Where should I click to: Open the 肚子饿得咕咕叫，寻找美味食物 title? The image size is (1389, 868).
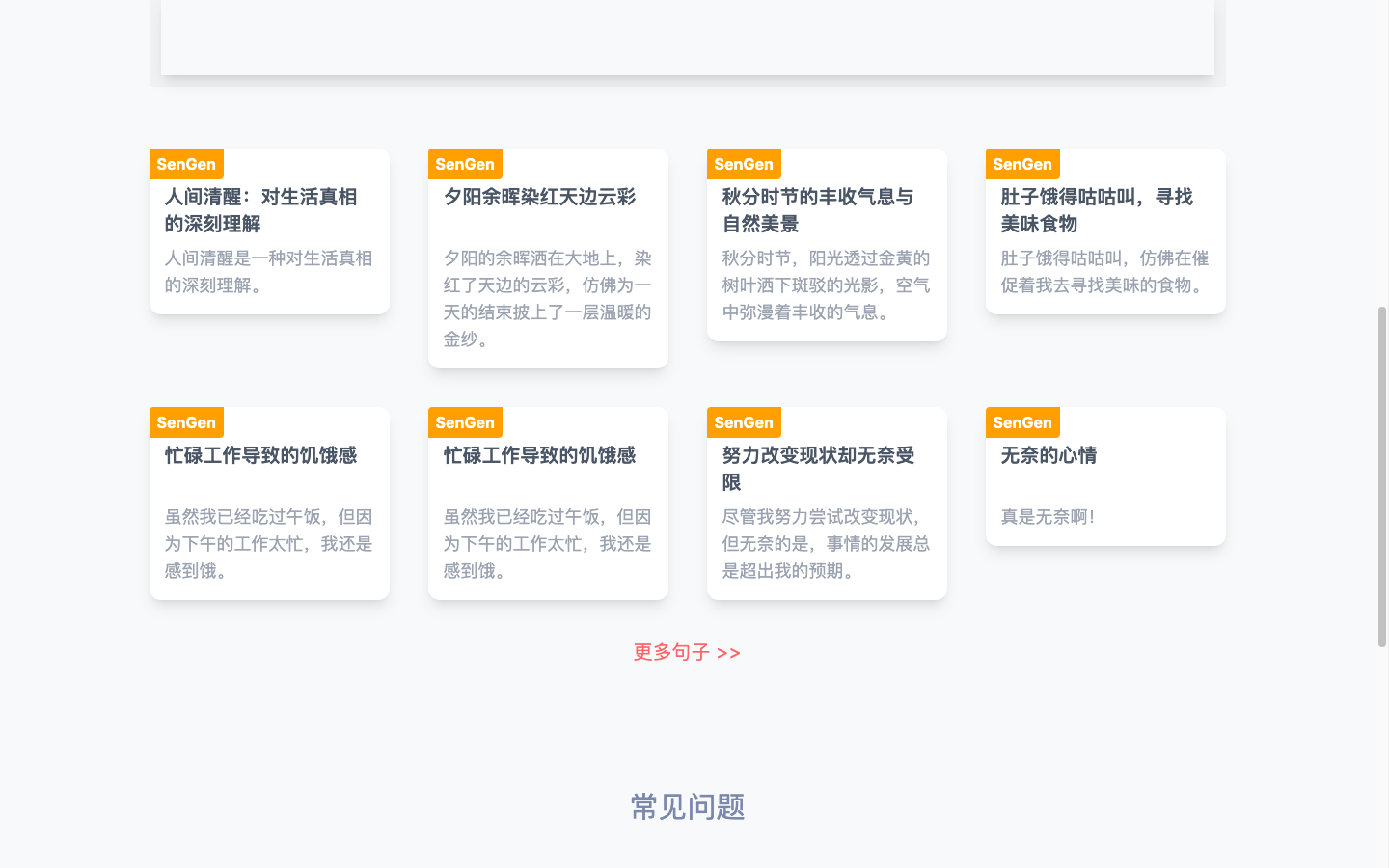coord(1096,210)
